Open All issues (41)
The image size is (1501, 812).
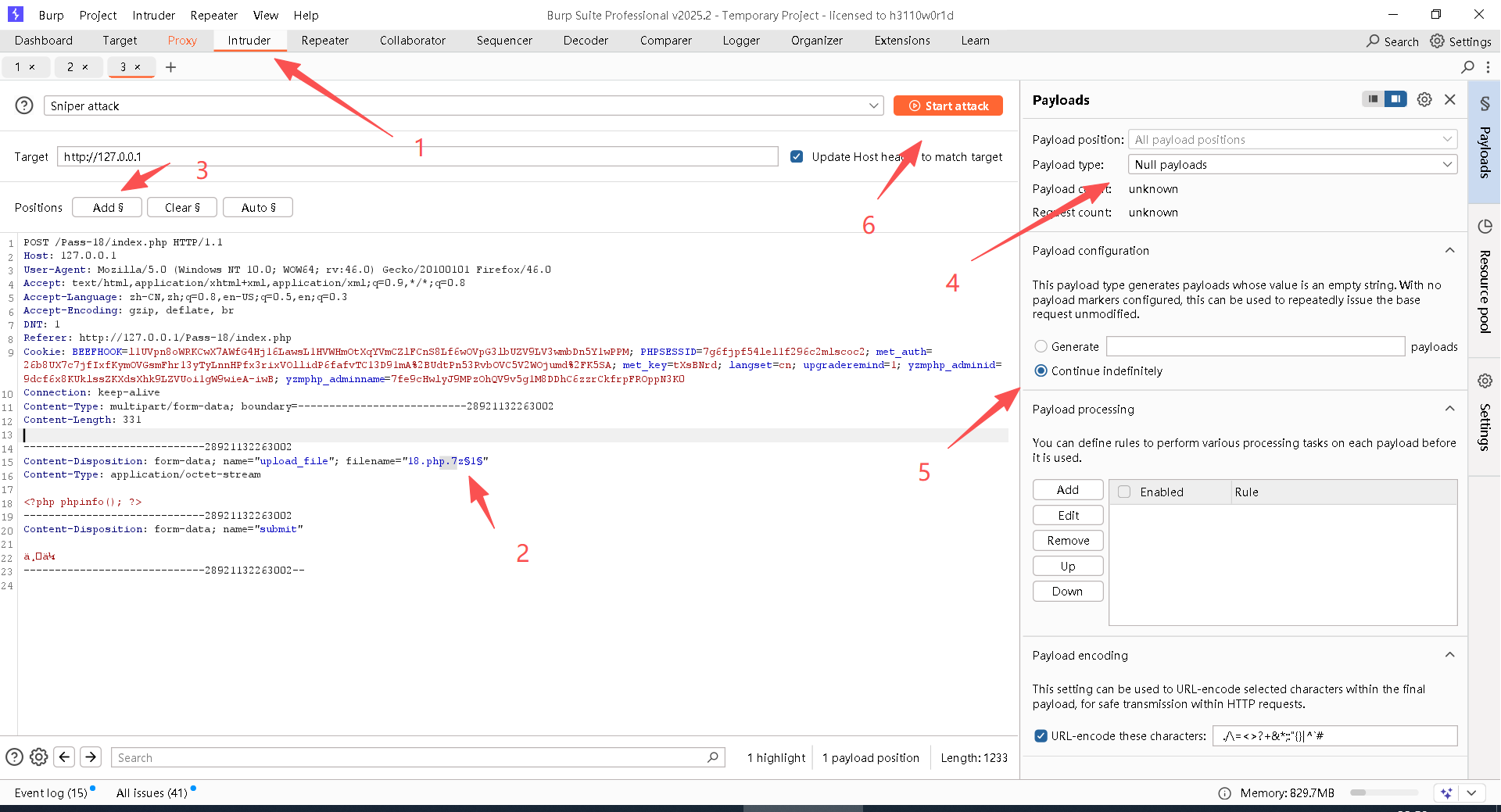[153, 792]
